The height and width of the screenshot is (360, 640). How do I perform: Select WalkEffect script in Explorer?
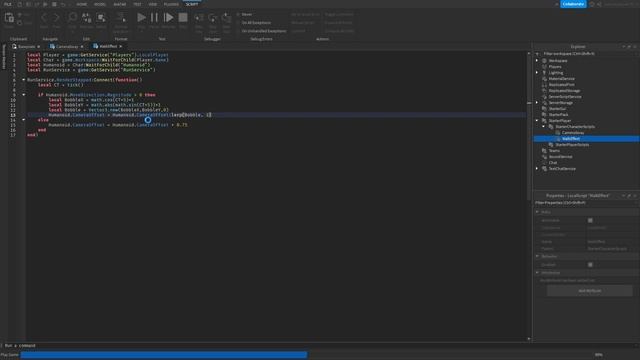(x=571, y=139)
